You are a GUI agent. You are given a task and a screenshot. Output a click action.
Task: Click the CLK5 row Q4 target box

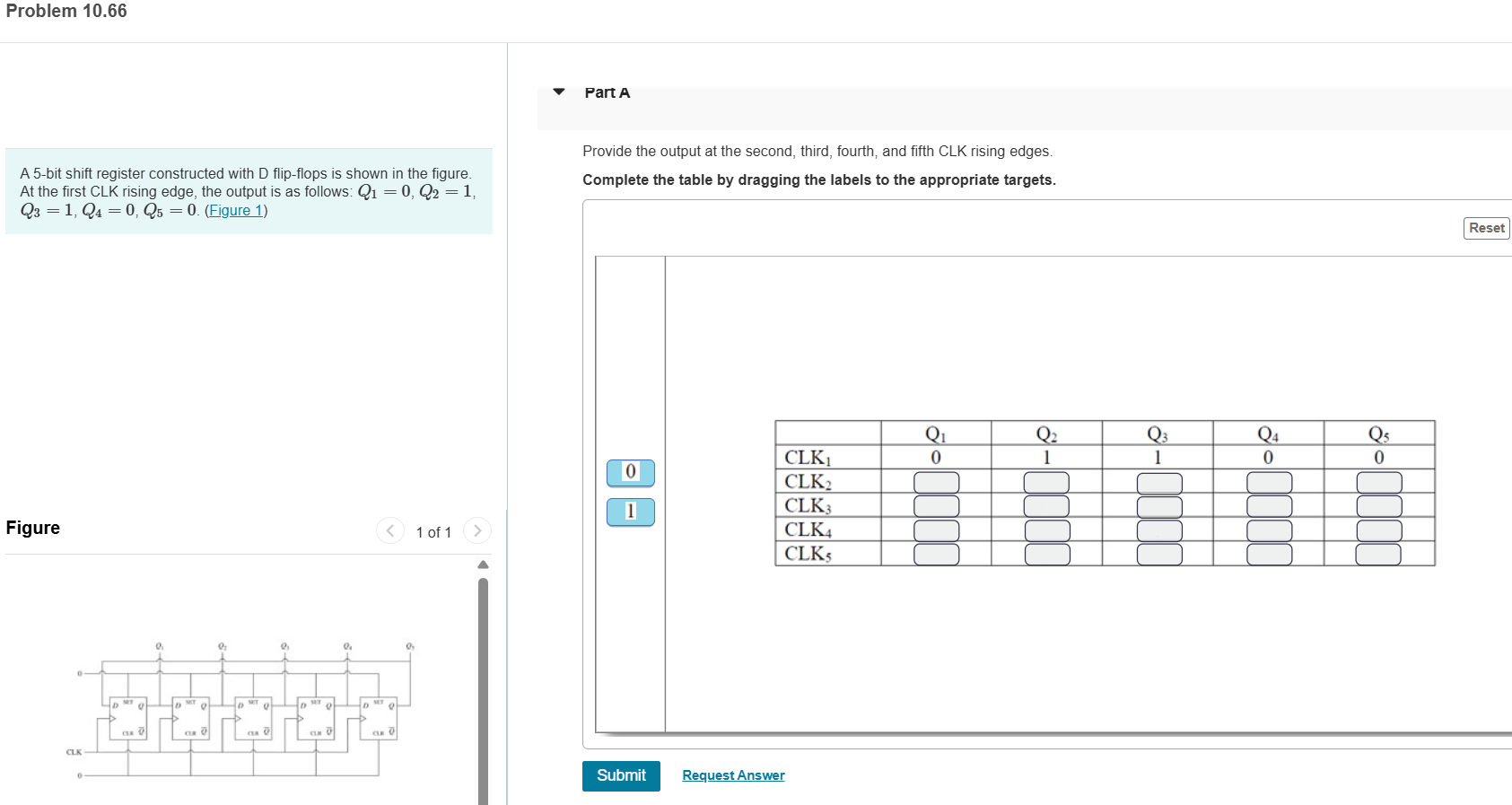1269,554
